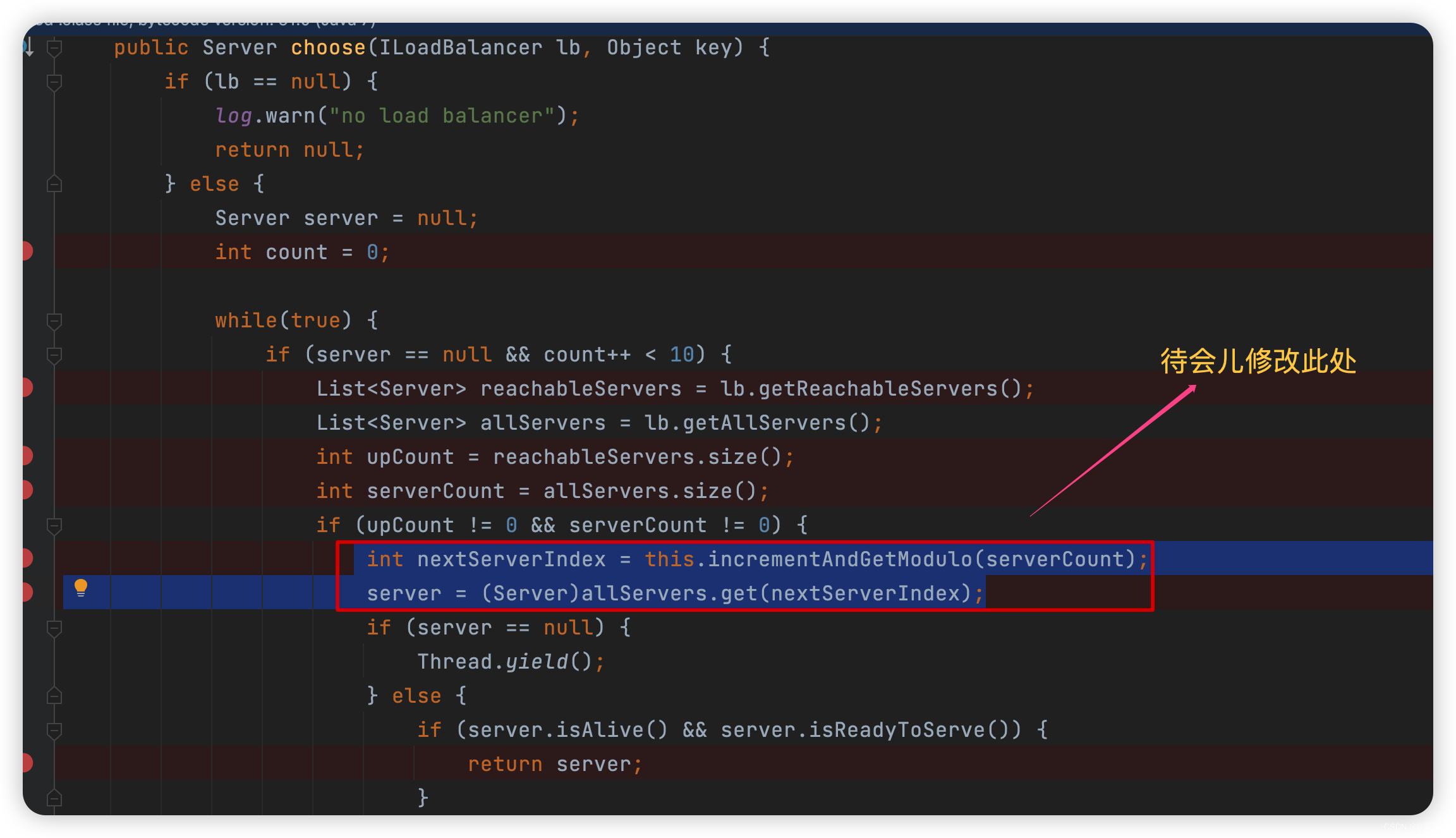Collapse the 'if (lb == null)' block
Viewport: 1456px width, 838px height.
54,82
